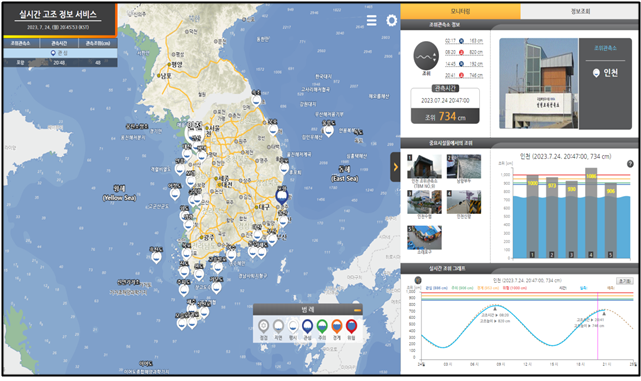The height and width of the screenshot is (381, 641).
Task: Click the green-ring legend marker icon
Action: coord(322,327)
